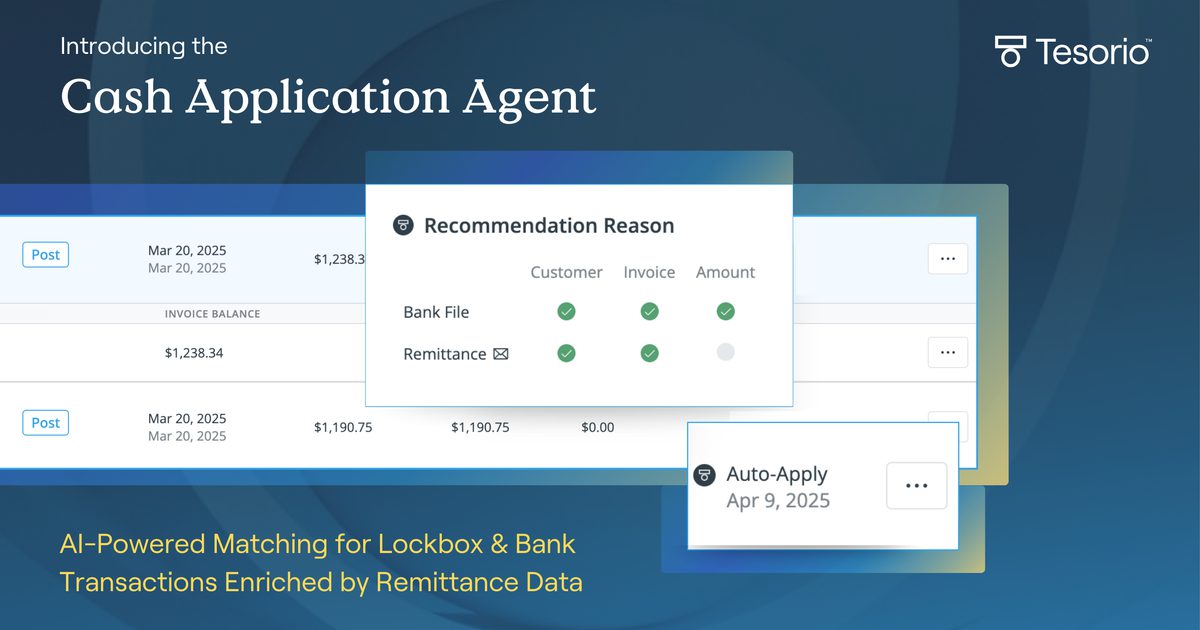Screen dimensions: 1200x630
Task: Click Bank File Amount green check
Action: click(726, 312)
